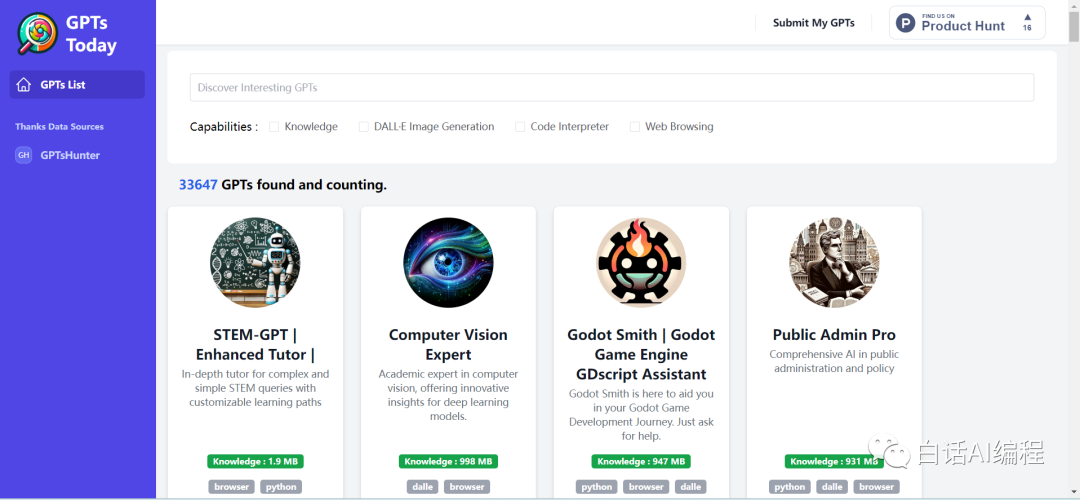
Task: Click the Public Admin Comprehensive AI description
Action: pos(834,362)
